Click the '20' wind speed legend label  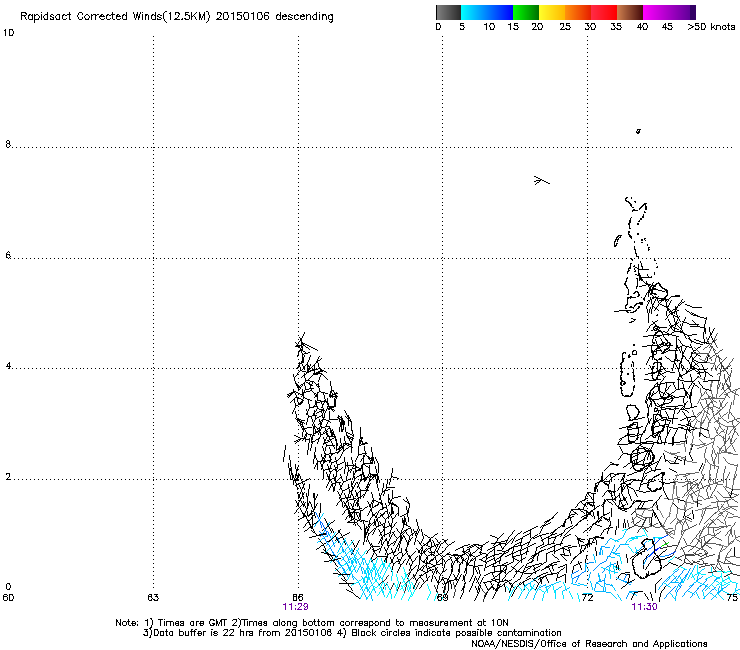pos(537,27)
